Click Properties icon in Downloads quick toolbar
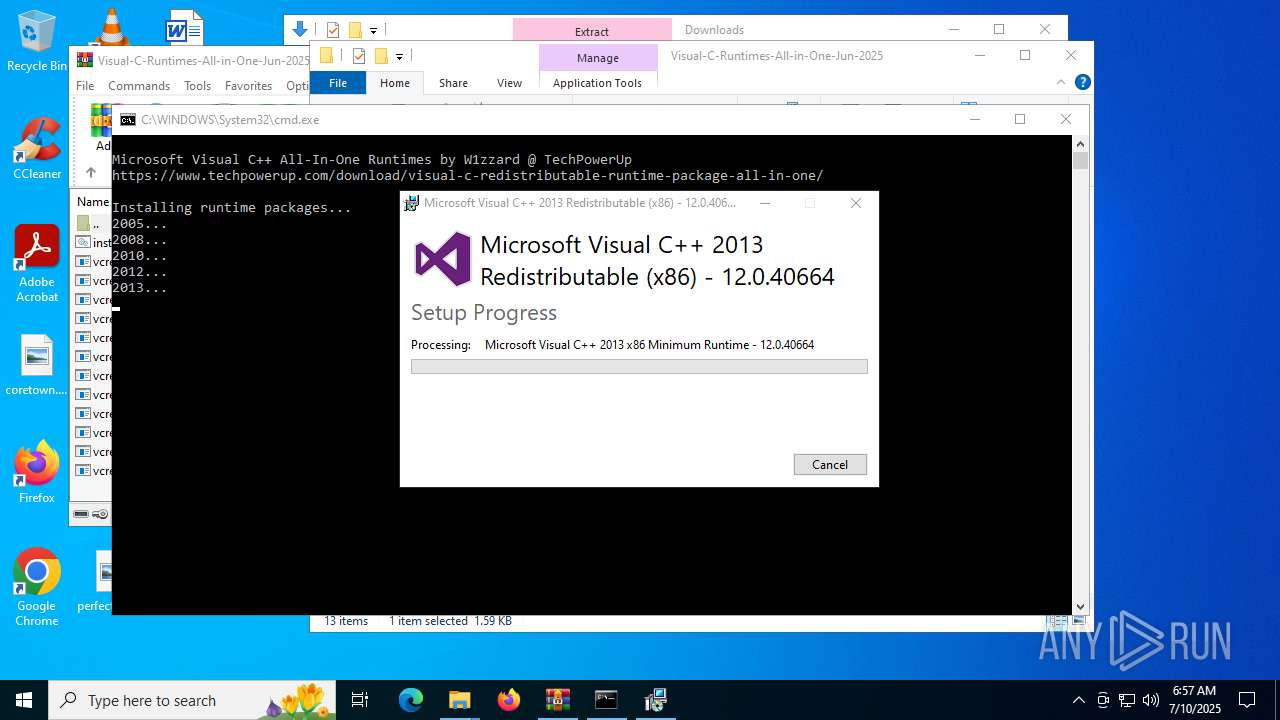 pyautogui.click(x=333, y=30)
